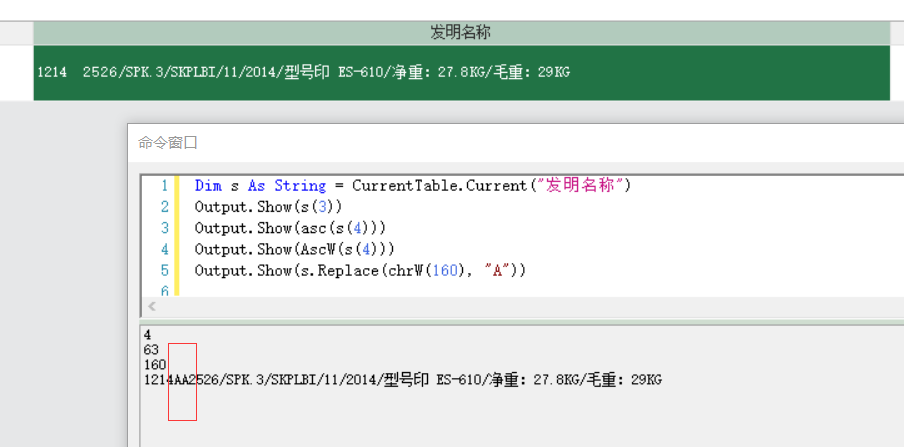Click line number 5 in editor gutter
Screen dimensions: 904x447
click(x=165, y=271)
